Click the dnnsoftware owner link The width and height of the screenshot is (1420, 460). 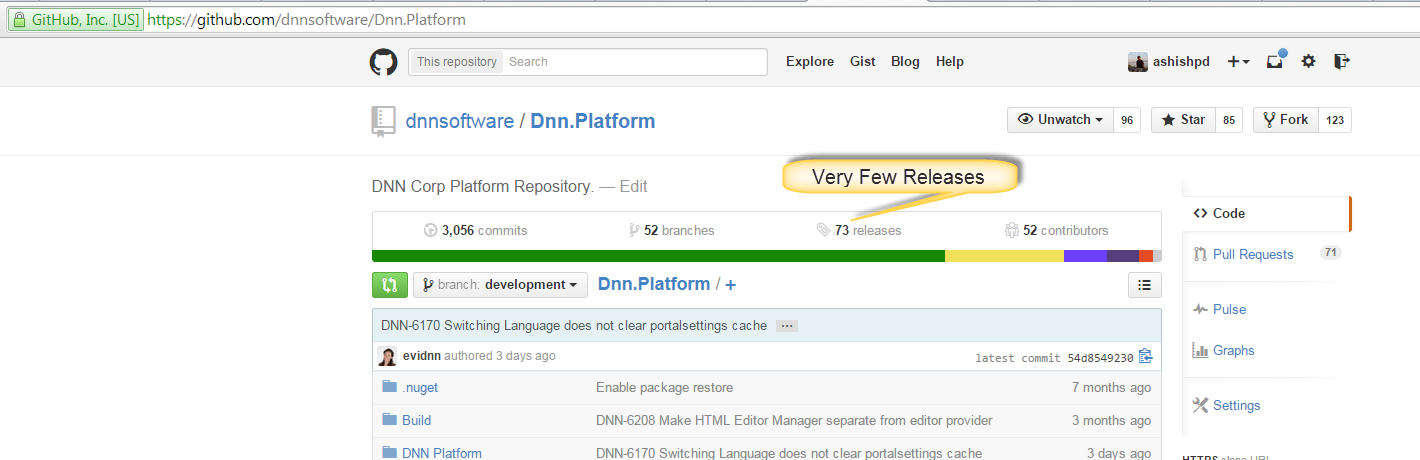[460, 122]
